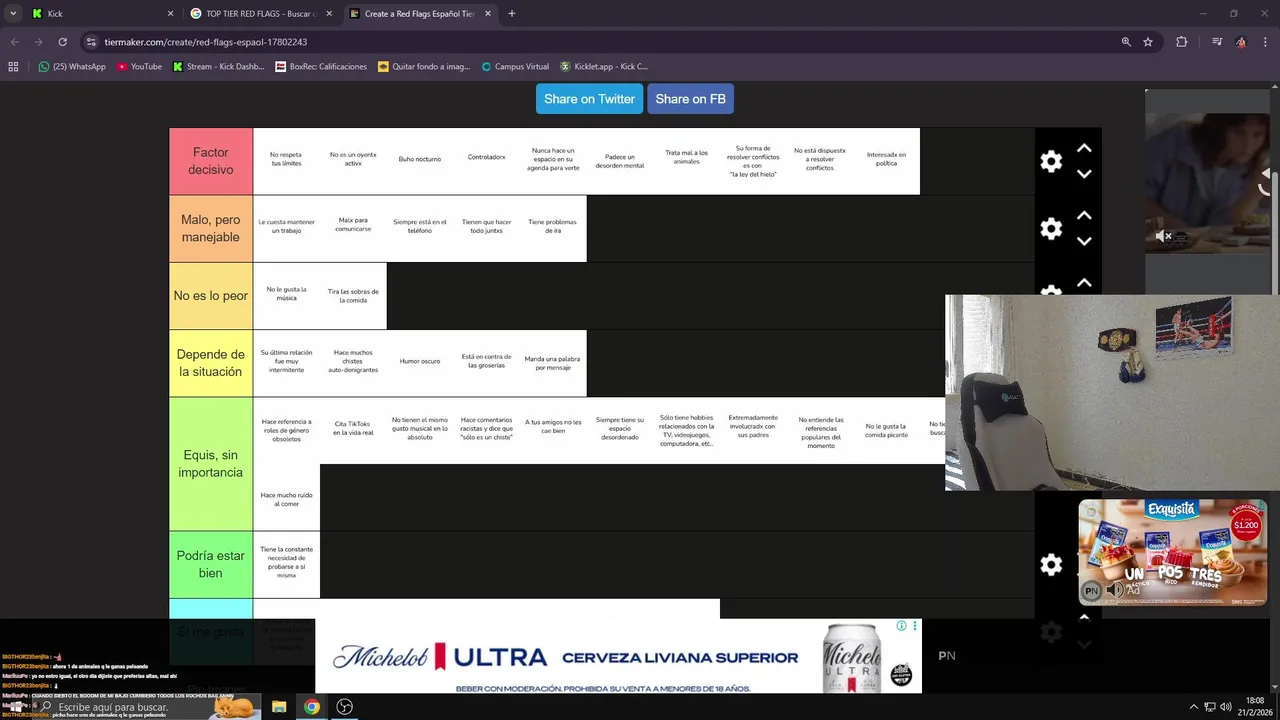Open the Stream - Kick Dashboard bookmark
The width and height of the screenshot is (1280, 720).
pyautogui.click(x=218, y=67)
